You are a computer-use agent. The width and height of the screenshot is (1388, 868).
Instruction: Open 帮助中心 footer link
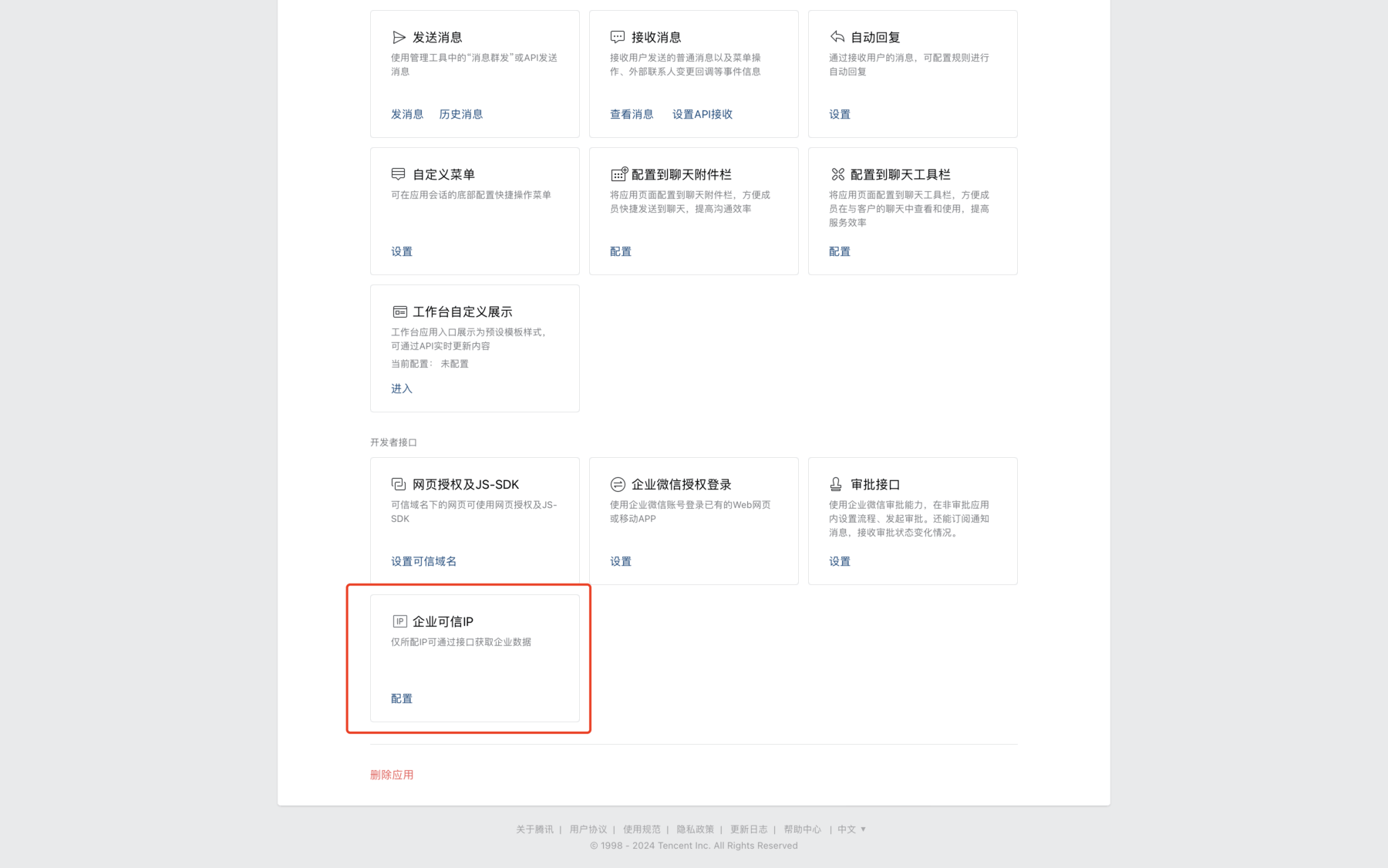click(803, 829)
